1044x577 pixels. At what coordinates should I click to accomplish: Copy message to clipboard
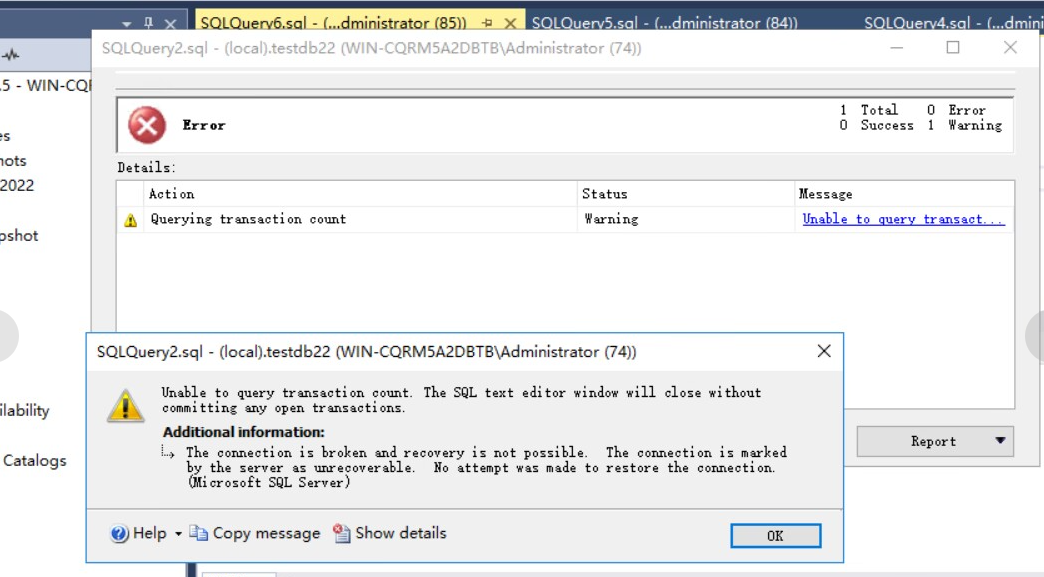(x=255, y=534)
